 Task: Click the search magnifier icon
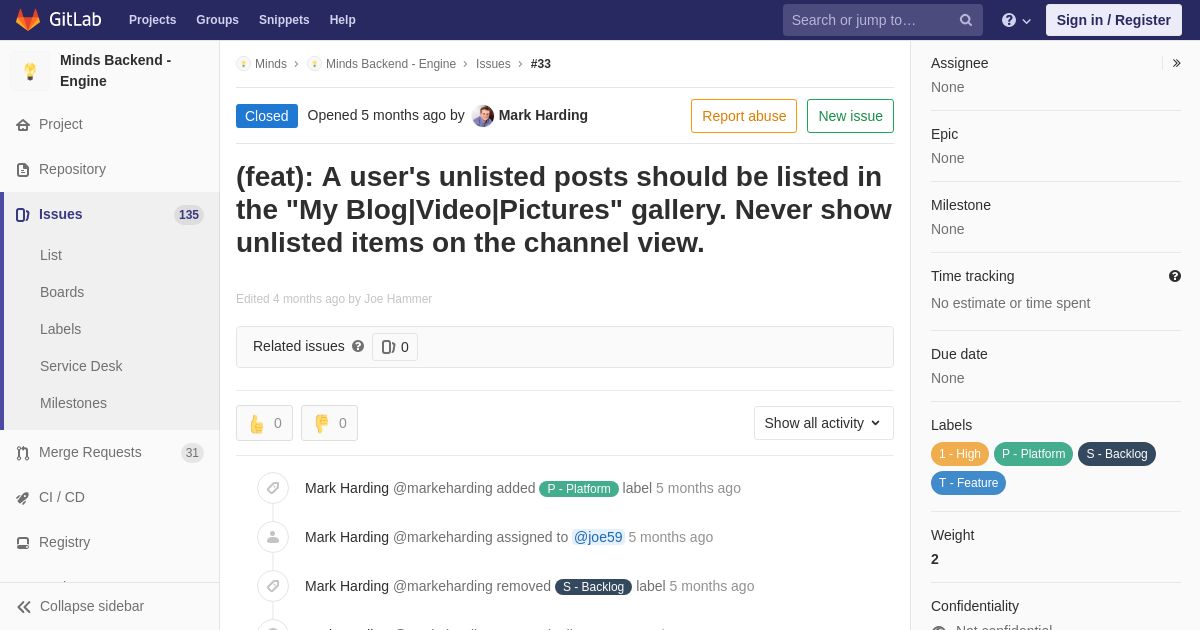tap(965, 20)
